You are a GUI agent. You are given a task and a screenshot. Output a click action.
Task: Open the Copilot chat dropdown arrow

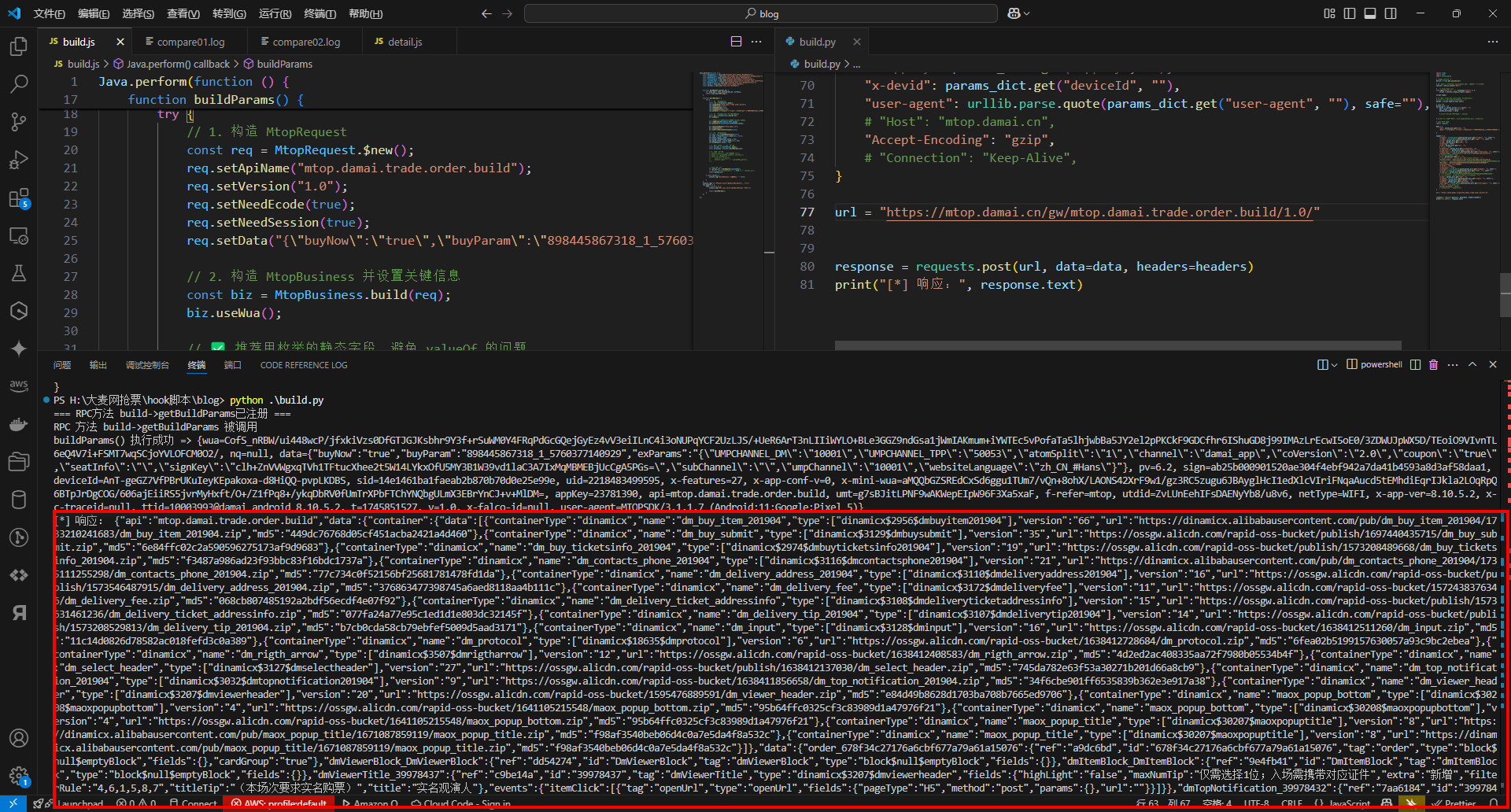1027,13
